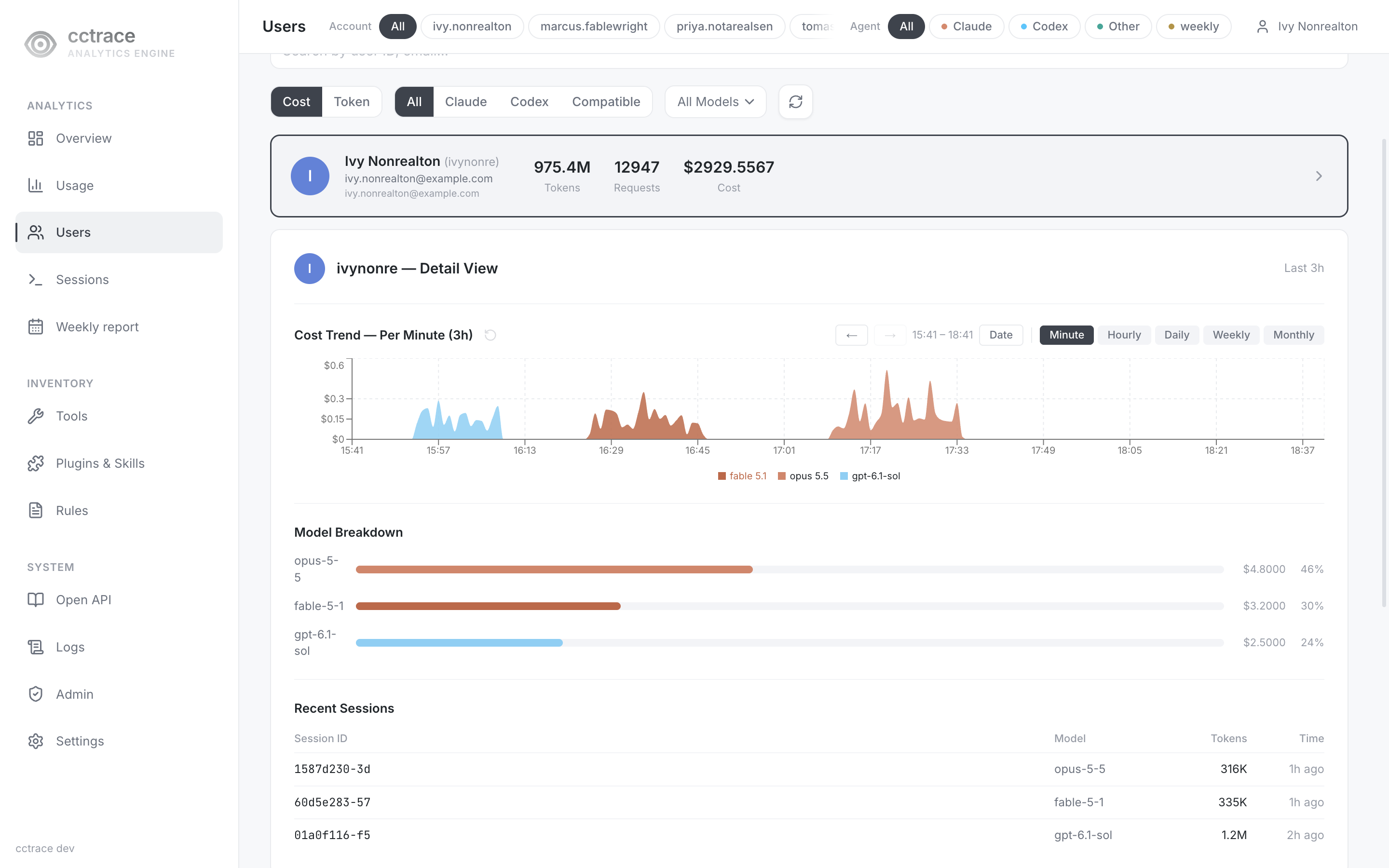The width and height of the screenshot is (1389, 868).
Task: Toggle the gpt-6.1-sol legend swatch
Action: (844, 476)
